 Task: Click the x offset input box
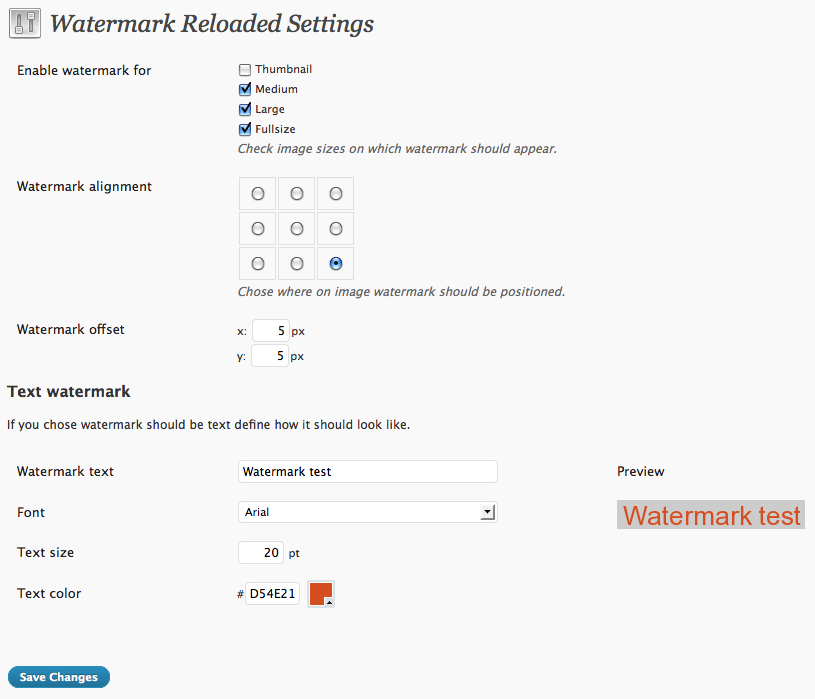pos(270,330)
